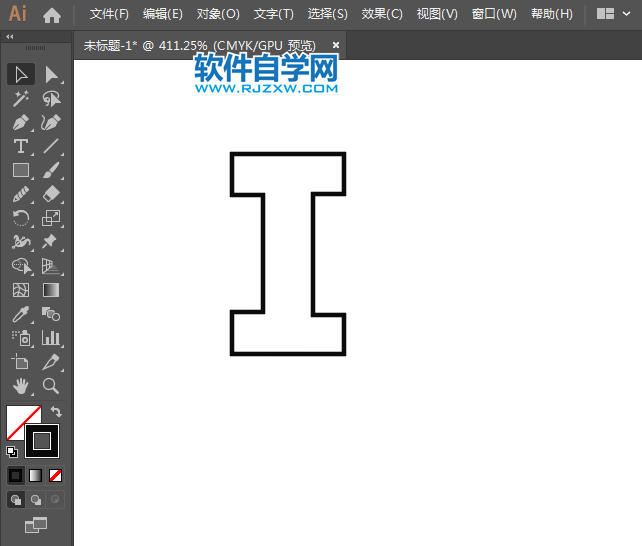The height and width of the screenshot is (546, 642).
Task: Select the Width warp tool
Action: 21,242
